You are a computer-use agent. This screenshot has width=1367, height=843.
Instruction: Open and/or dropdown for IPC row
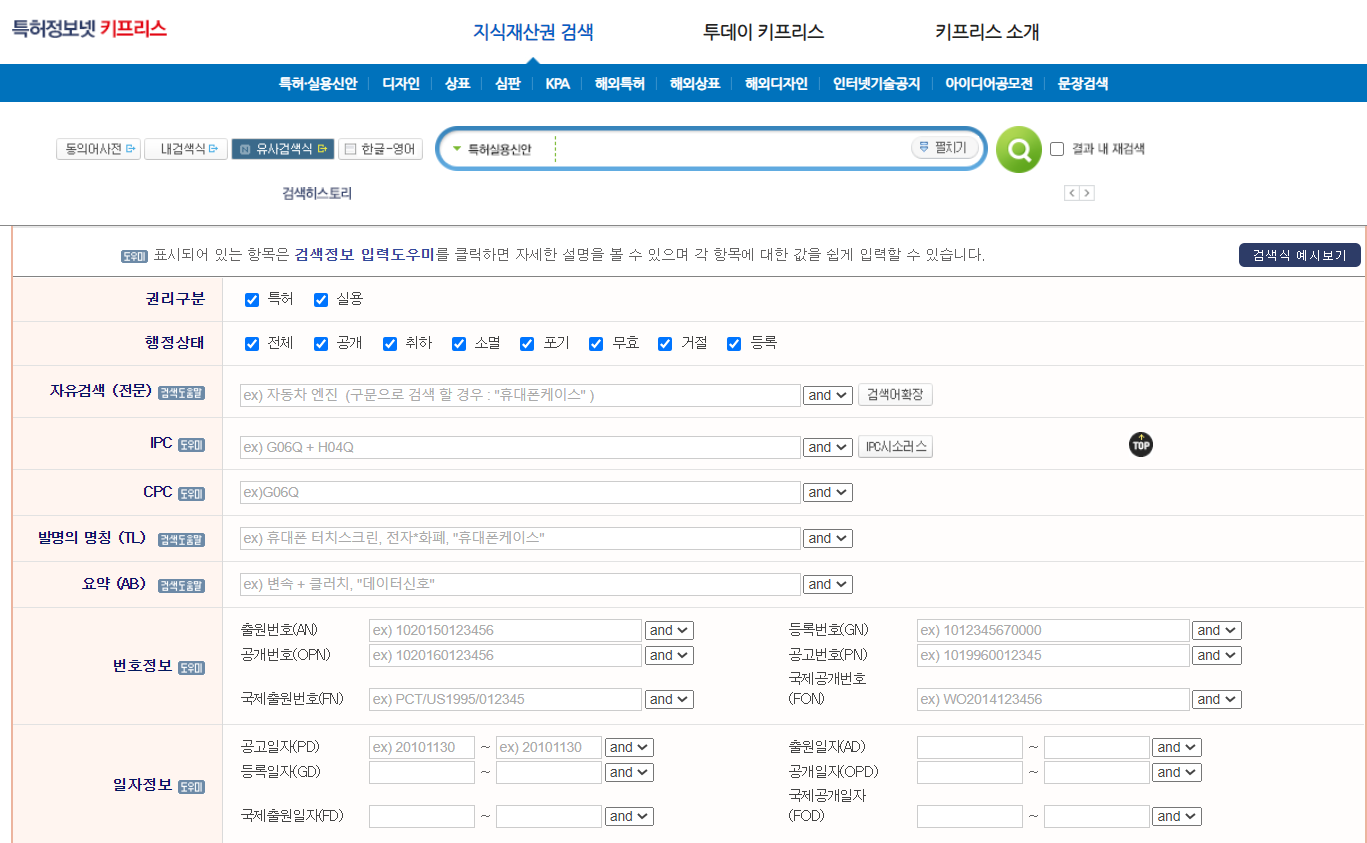pos(828,448)
